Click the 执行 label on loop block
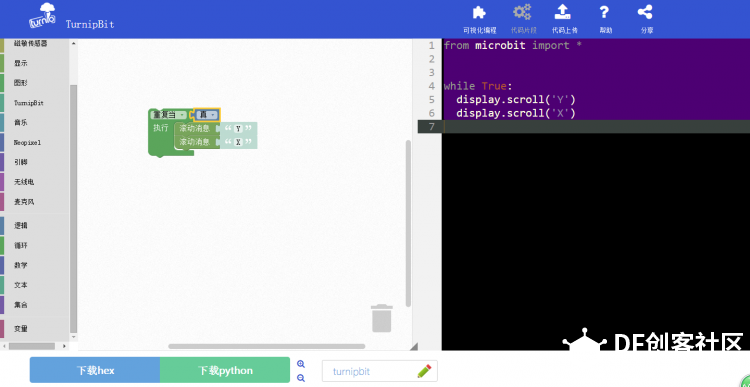 [x=161, y=128]
